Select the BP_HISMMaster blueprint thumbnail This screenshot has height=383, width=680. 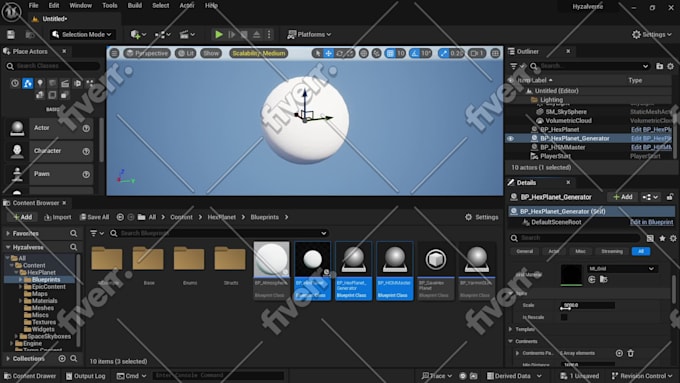(x=395, y=271)
